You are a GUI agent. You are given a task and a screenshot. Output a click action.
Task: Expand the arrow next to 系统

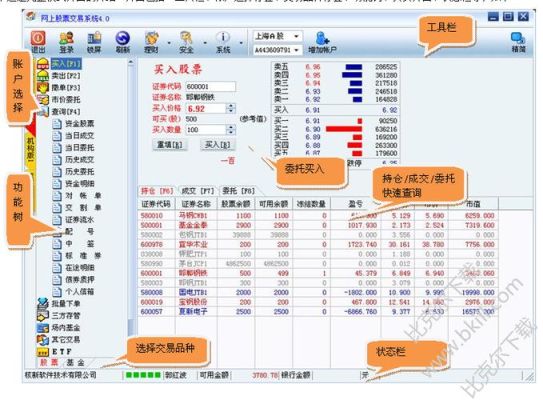click(241, 43)
